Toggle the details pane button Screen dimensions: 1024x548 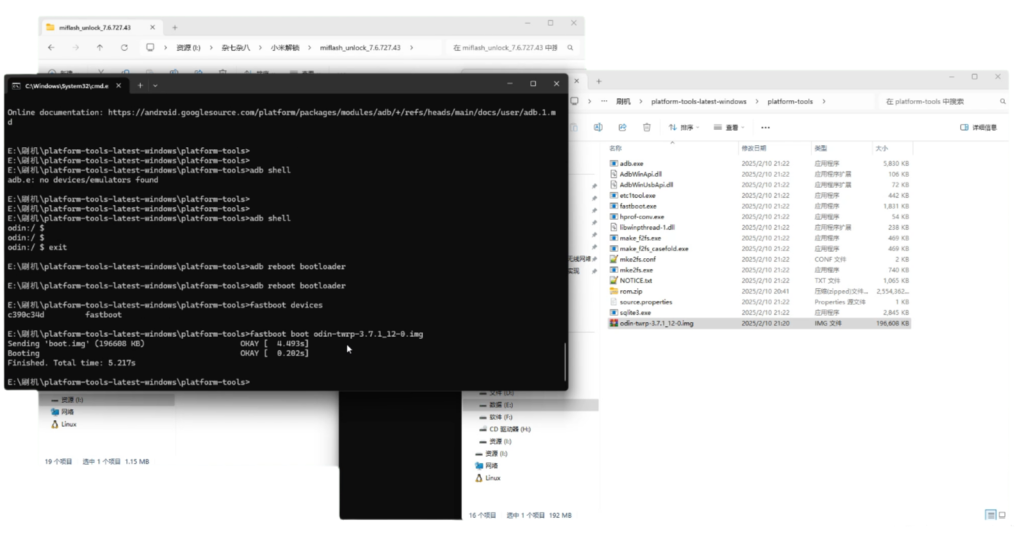point(977,127)
